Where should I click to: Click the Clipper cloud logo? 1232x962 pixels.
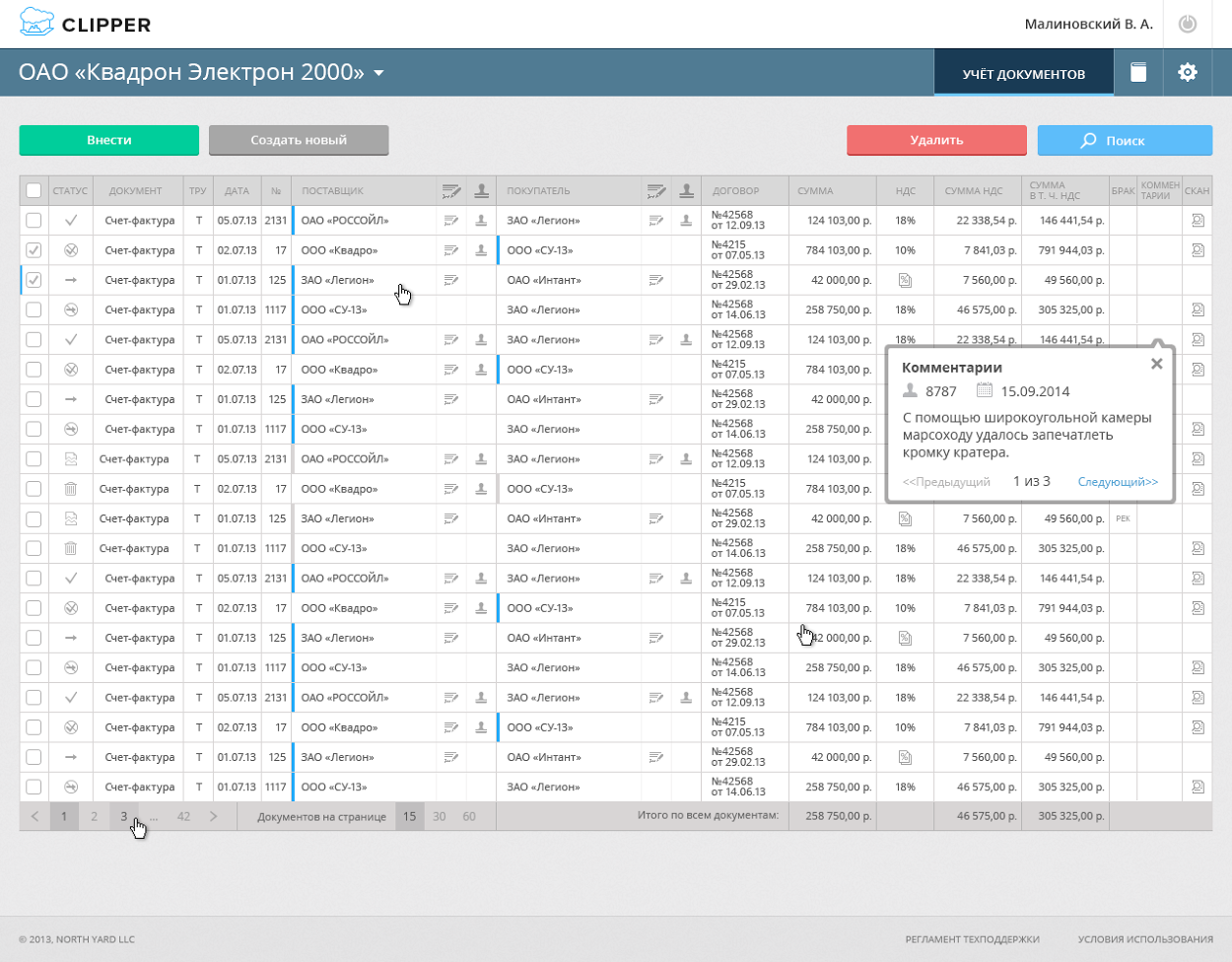click(37, 23)
